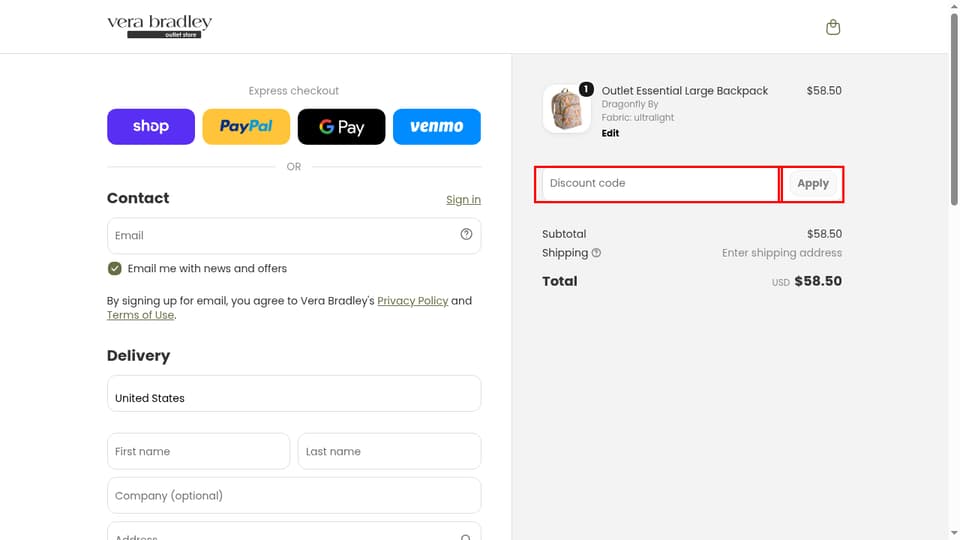This screenshot has width=960, height=540.
Task: Click the Delivery section heading
Action: [138, 356]
